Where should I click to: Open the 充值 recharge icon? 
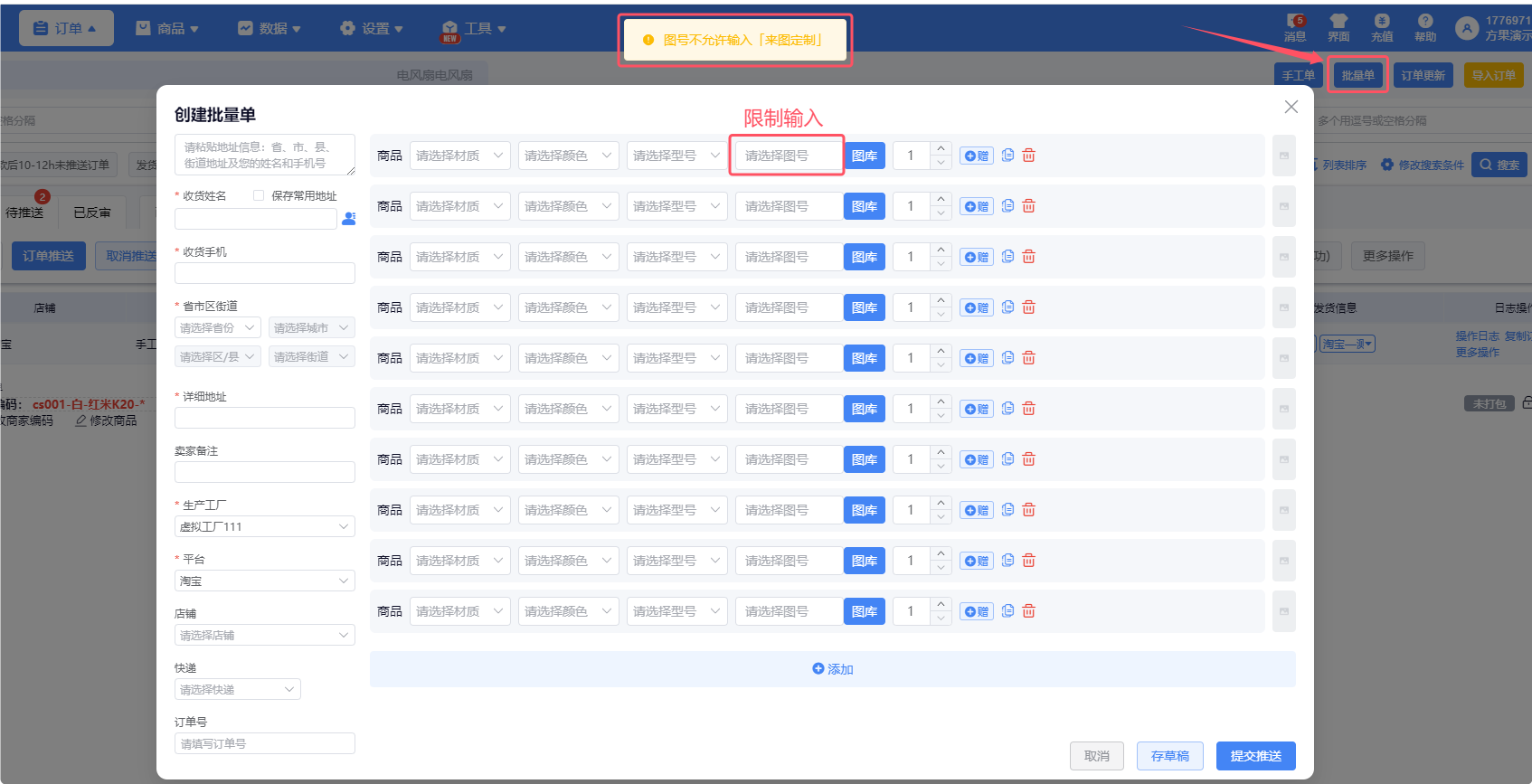click(1382, 27)
